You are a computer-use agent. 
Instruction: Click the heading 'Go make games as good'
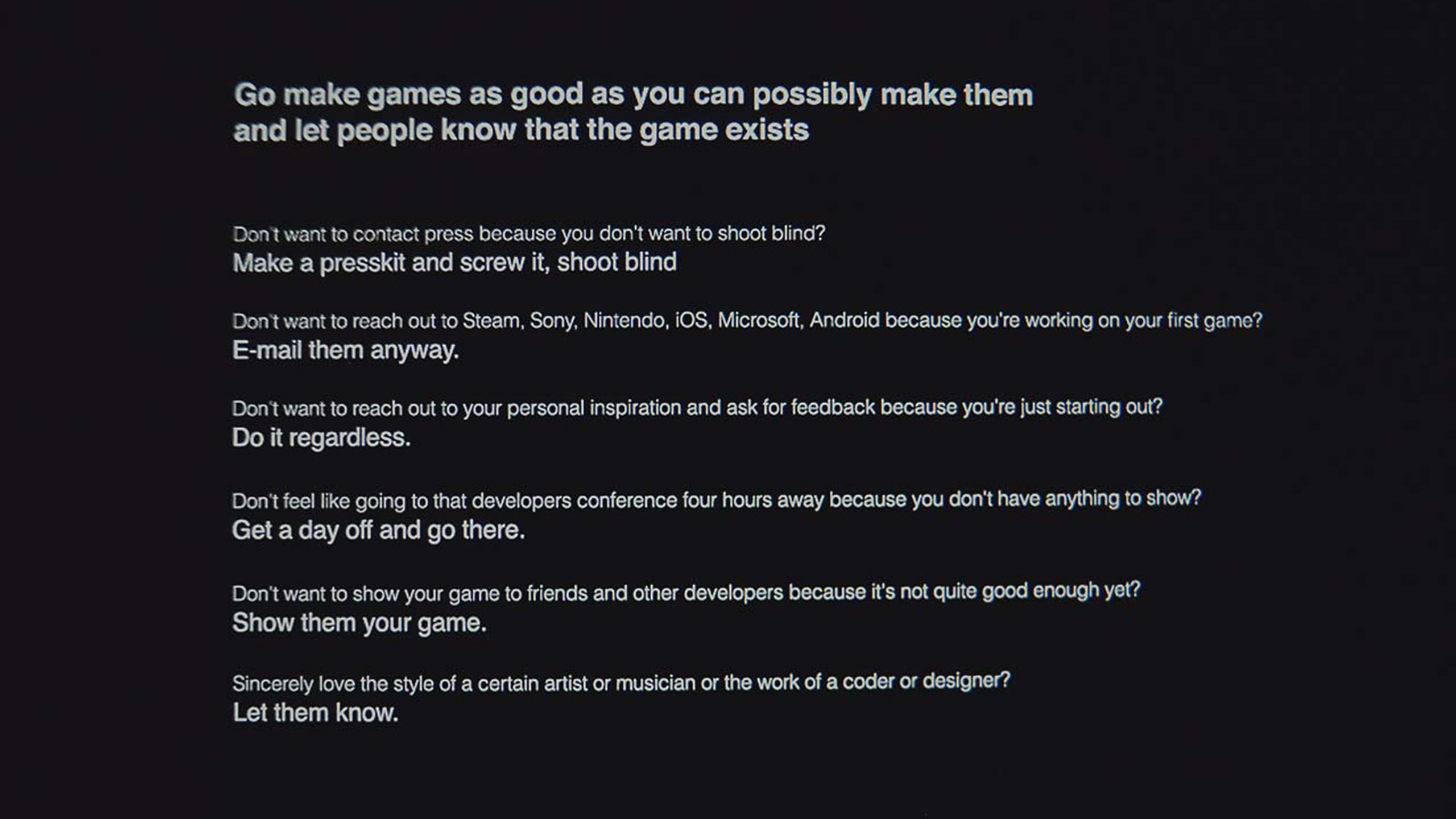(x=634, y=95)
